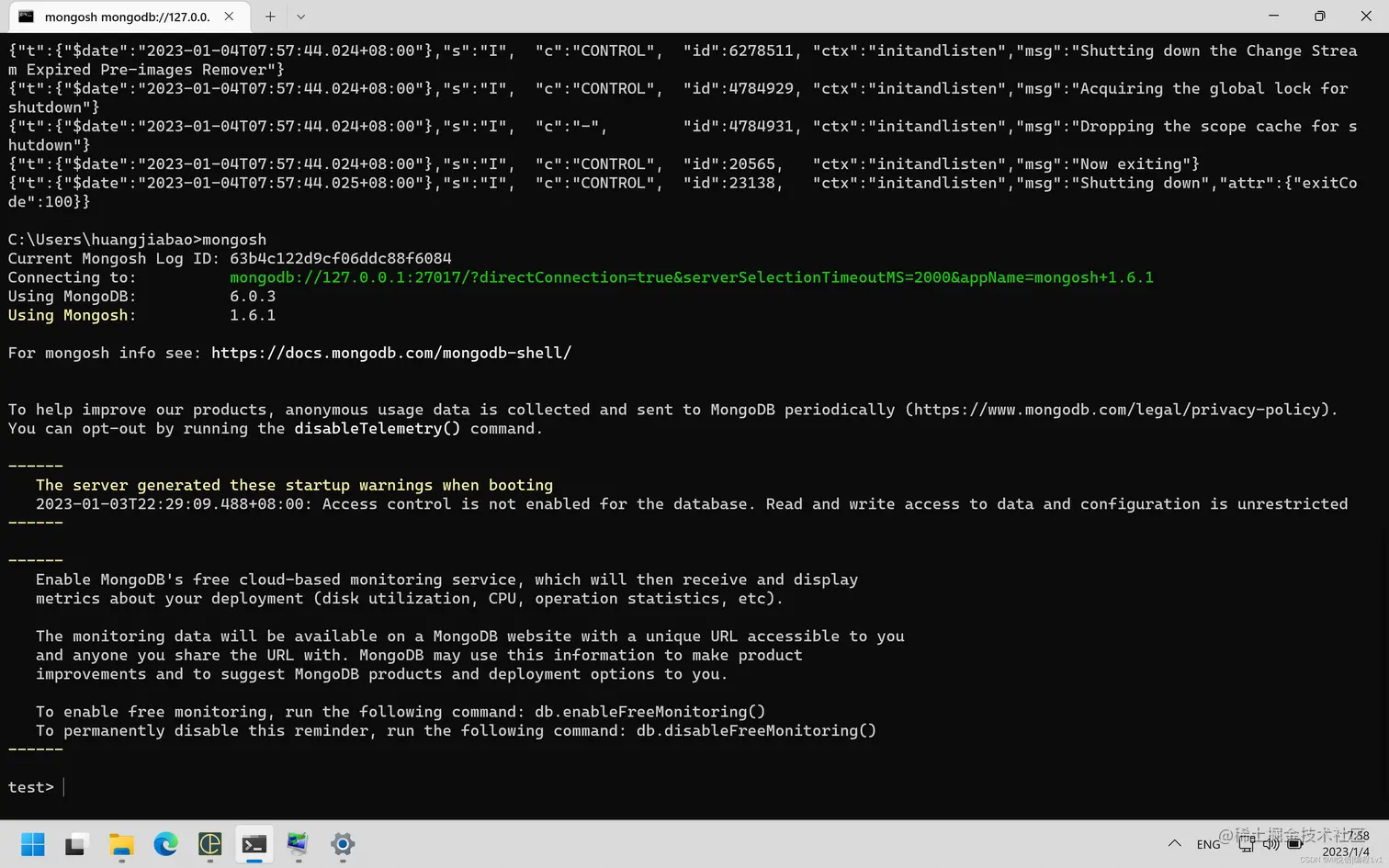Screen dimensions: 1389x868
Task: Open Microsoft Edge from the taskbar
Action: (x=165, y=844)
